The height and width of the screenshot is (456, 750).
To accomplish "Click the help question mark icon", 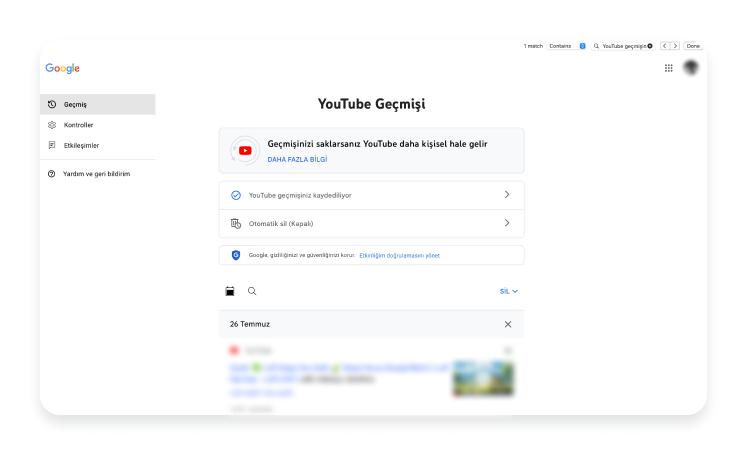I will (x=52, y=174).
